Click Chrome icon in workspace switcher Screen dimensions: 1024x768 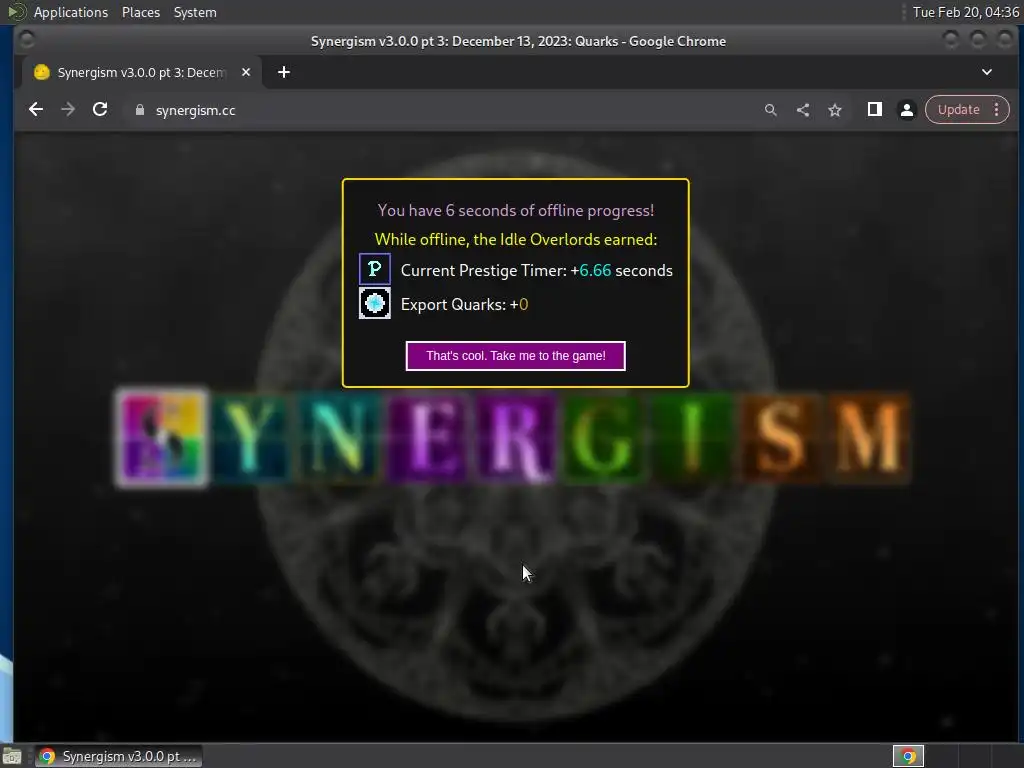click(x=908, y=756)
